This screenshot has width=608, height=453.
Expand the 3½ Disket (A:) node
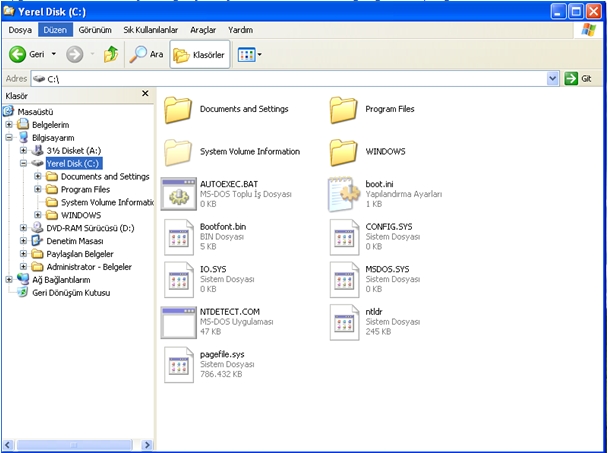[23, 150]
